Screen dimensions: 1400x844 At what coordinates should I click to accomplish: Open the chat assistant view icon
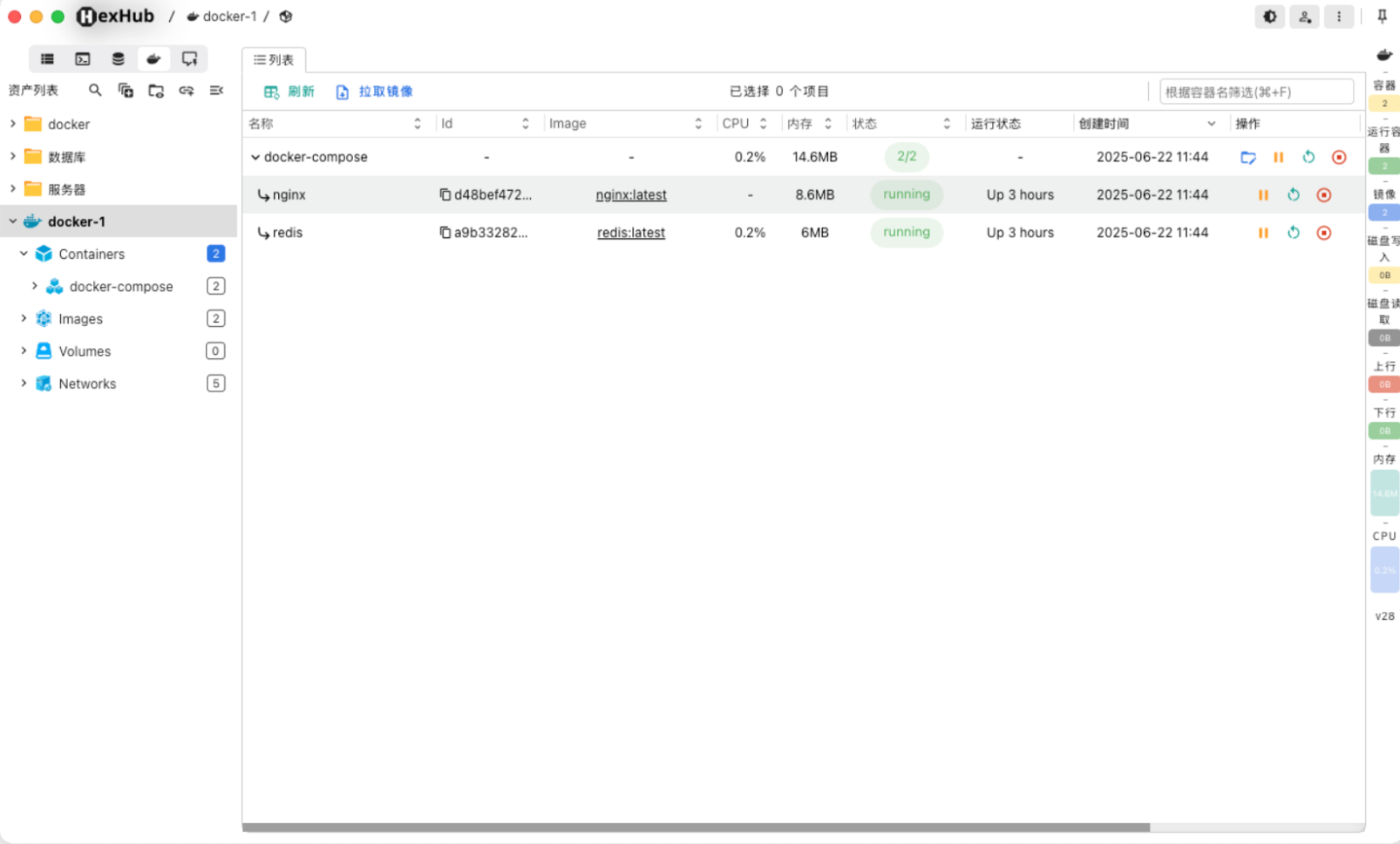click(x=189, y=58)
